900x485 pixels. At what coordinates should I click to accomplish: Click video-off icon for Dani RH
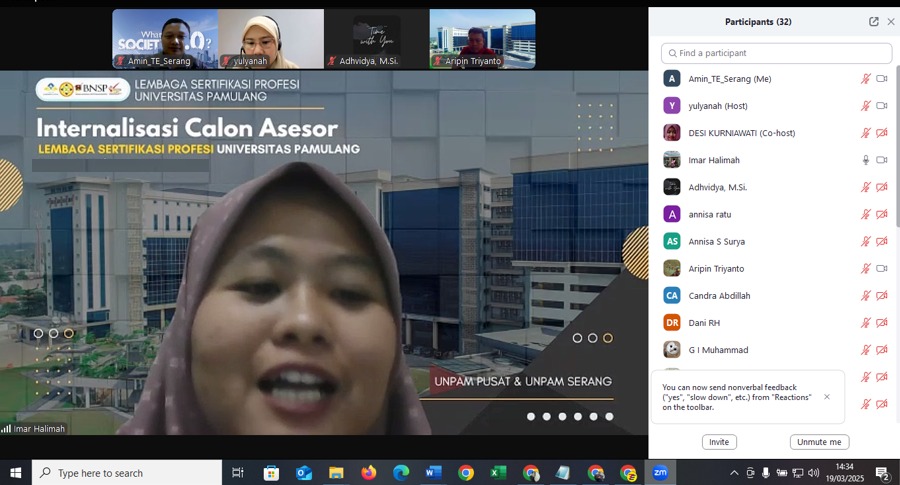coord(882,323)
